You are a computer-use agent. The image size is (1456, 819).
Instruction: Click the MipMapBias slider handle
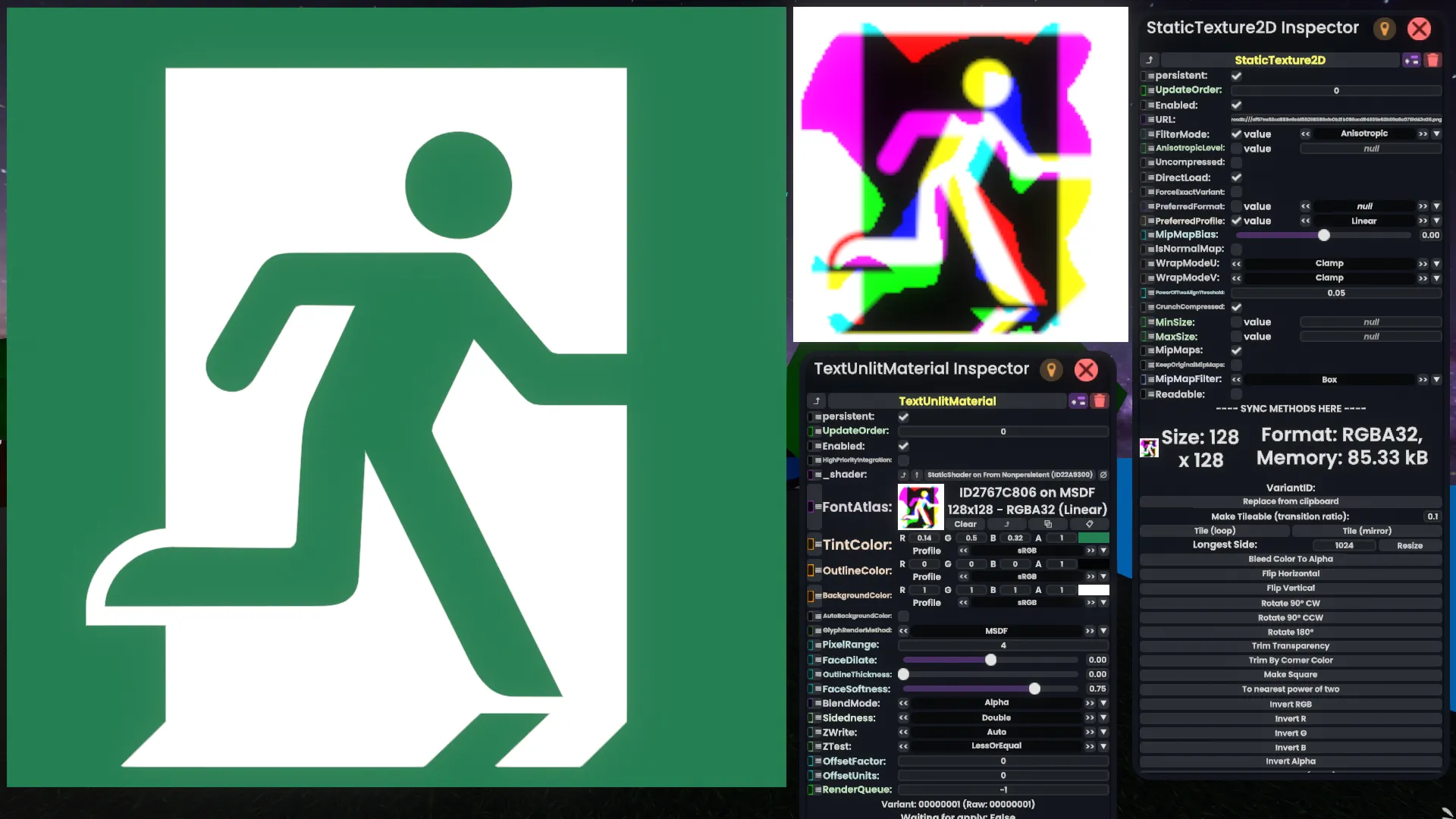[x=1324, y=236]
